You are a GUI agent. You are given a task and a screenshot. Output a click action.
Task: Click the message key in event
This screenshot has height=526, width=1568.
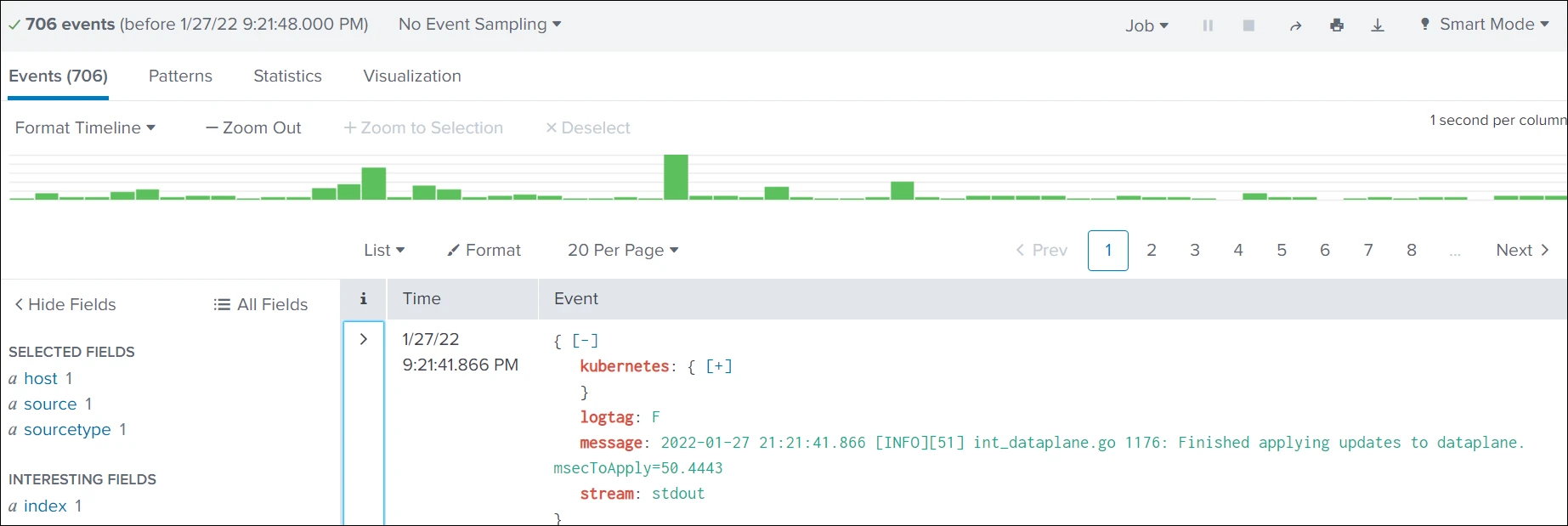pyautogui.click(x=611, y=443)
